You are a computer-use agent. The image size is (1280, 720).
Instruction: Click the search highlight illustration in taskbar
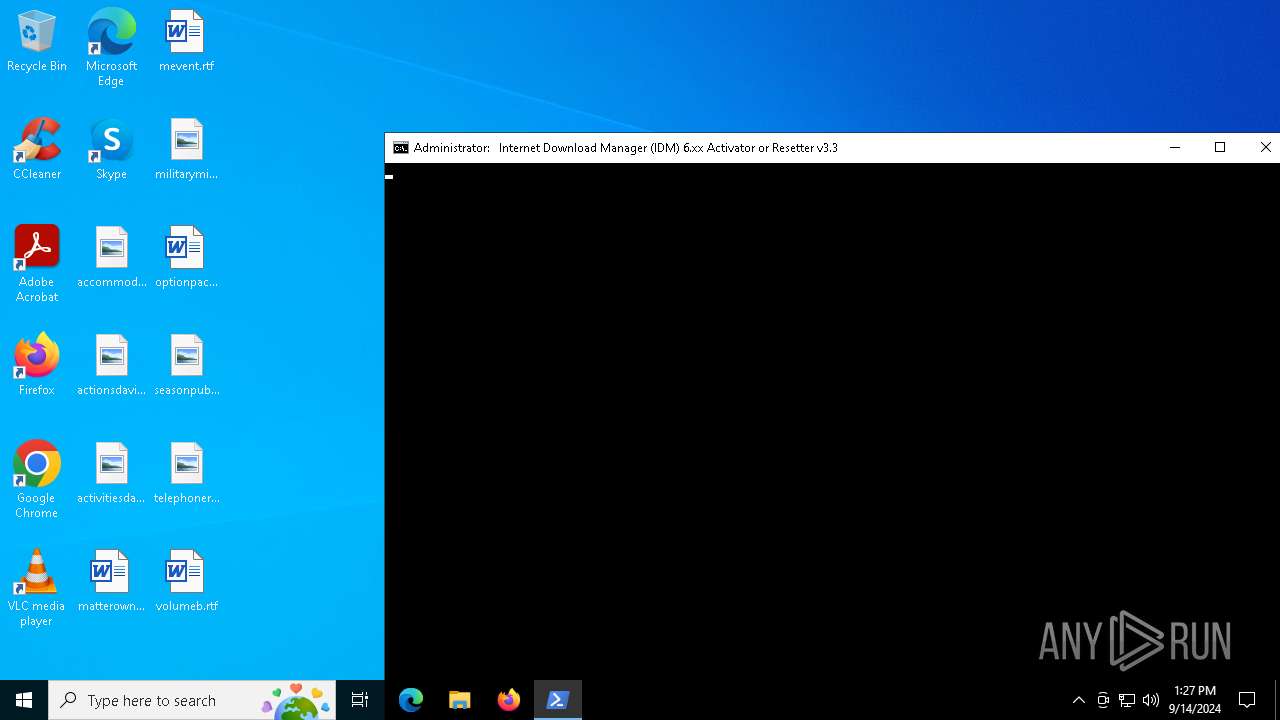click(297, 701)
